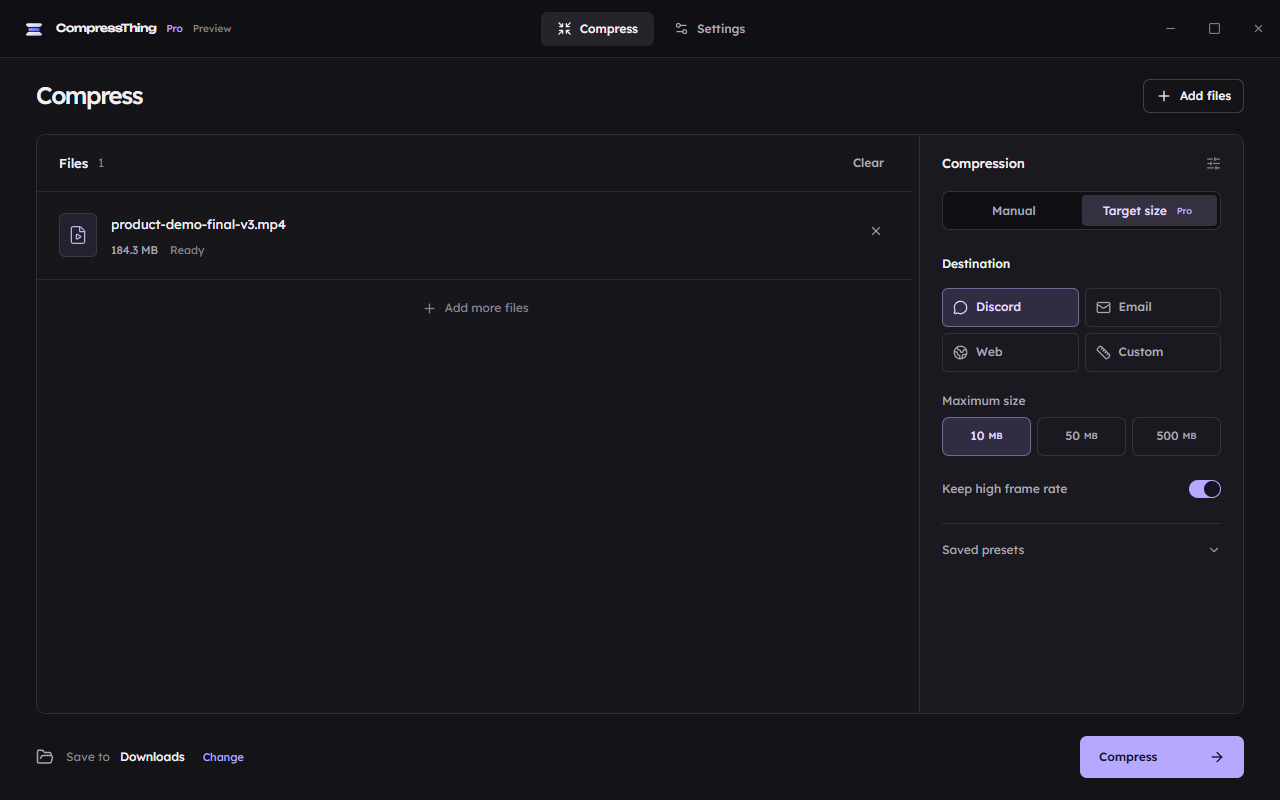Choose Discord as destination

pyautogui.click(x=1010, y=307)
